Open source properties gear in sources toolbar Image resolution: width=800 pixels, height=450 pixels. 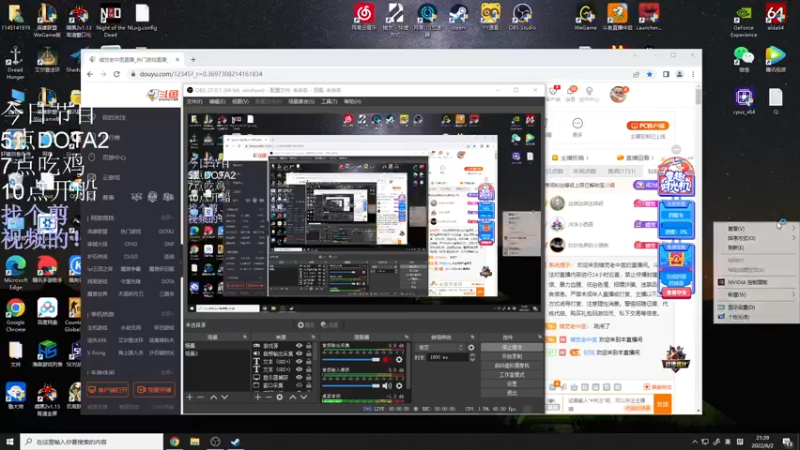[x=280, y=397]
